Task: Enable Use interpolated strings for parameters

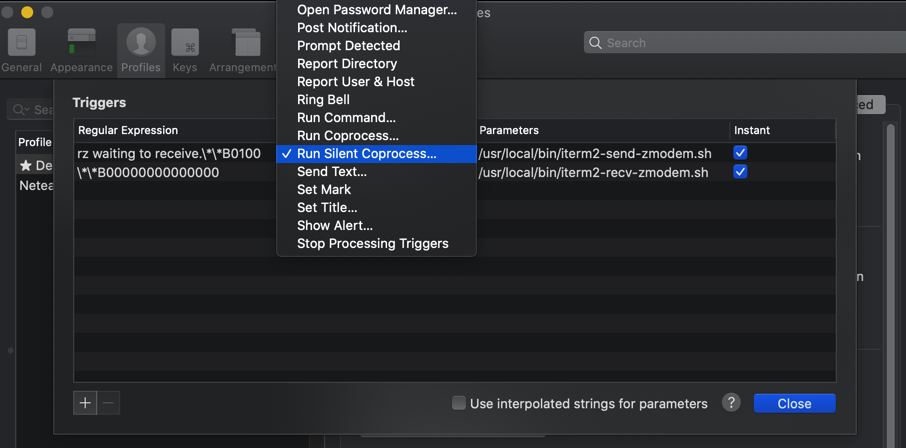Action: 459,403
